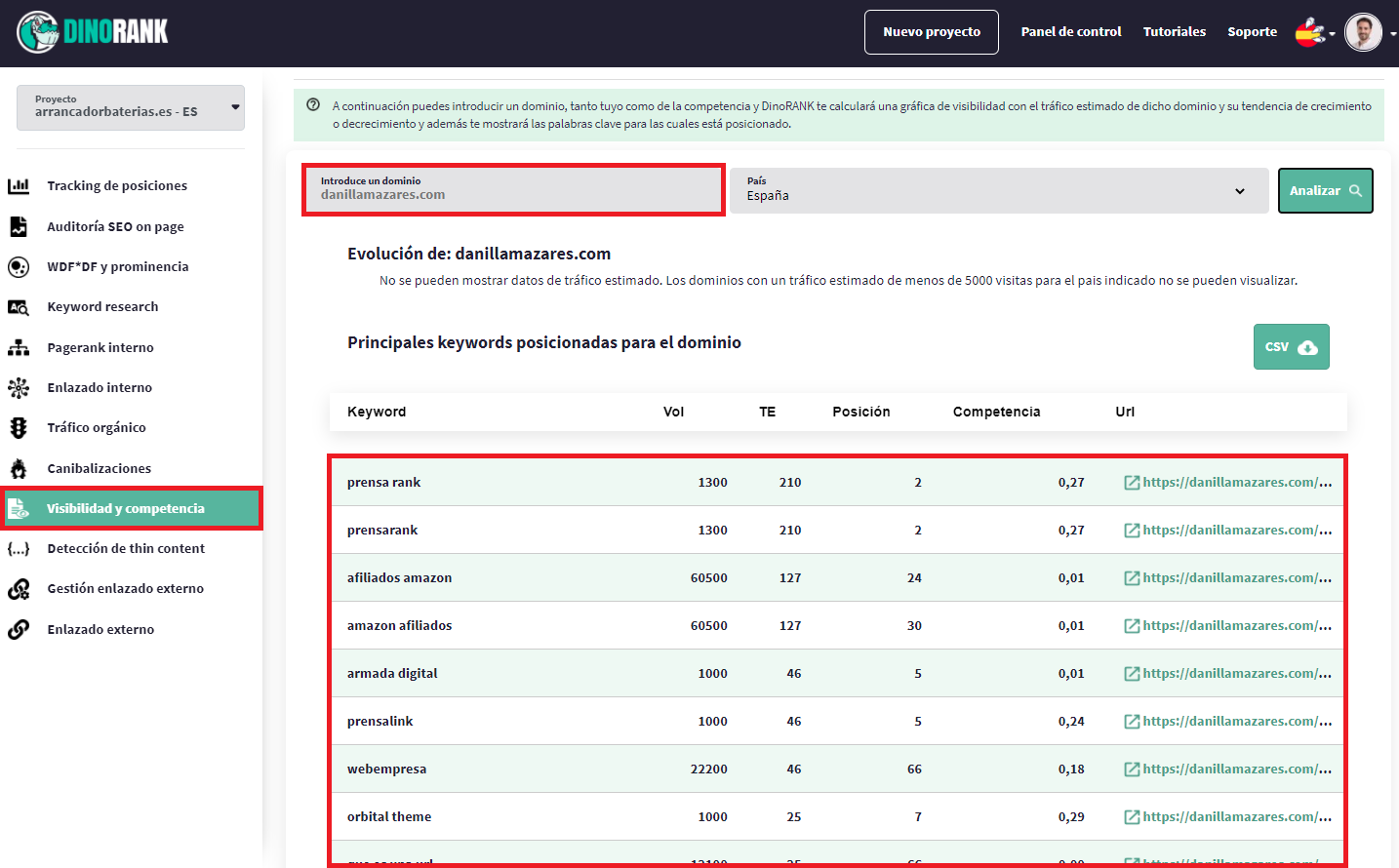Click the keyword 'afiliados amazon'
Screen dimensions: 1399x868
399,578
